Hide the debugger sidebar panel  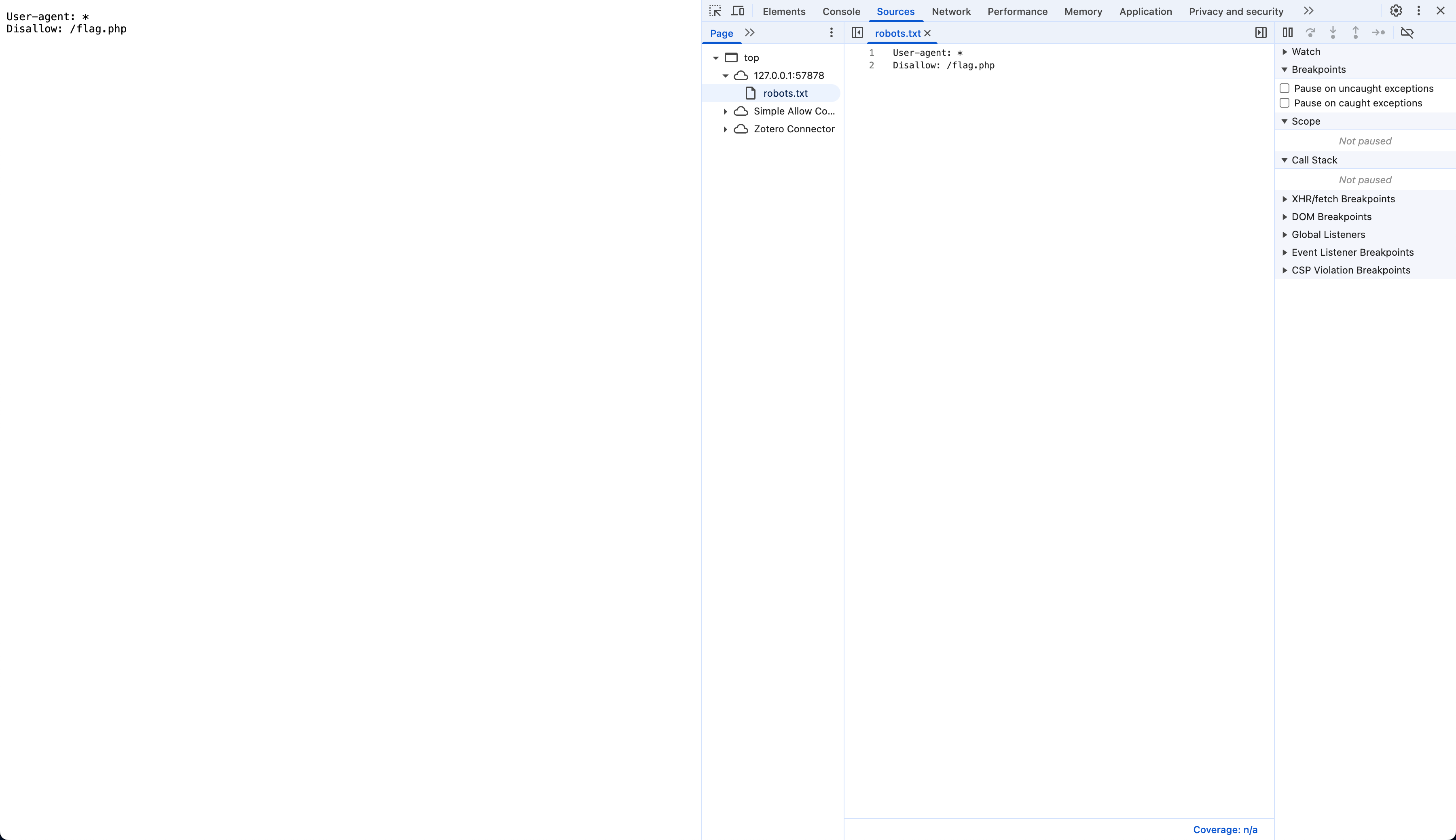click(x=1261, y=33)
